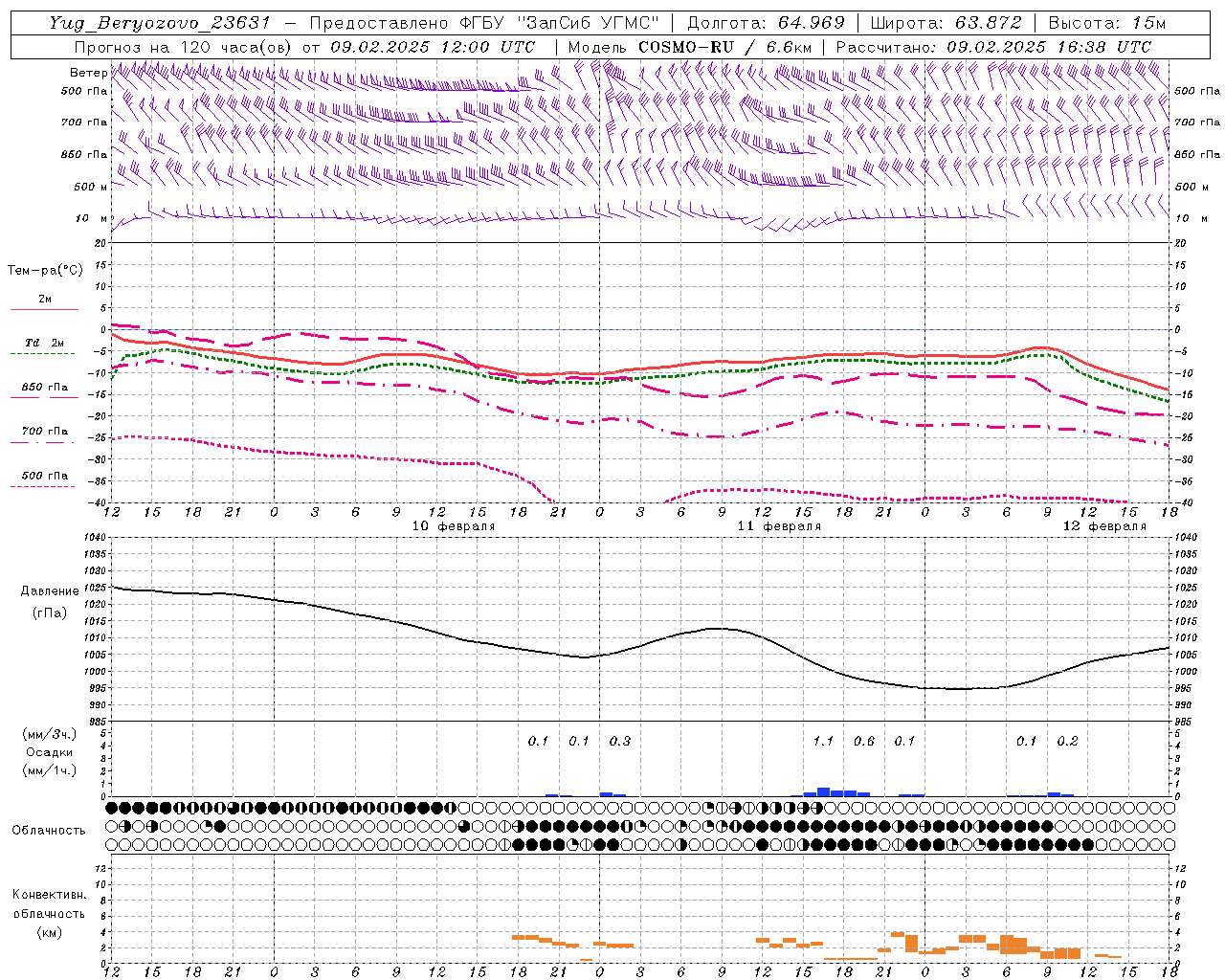Select the latitude value Широта: 63.872
1225x980 pixels.
[x=947, y=23]
